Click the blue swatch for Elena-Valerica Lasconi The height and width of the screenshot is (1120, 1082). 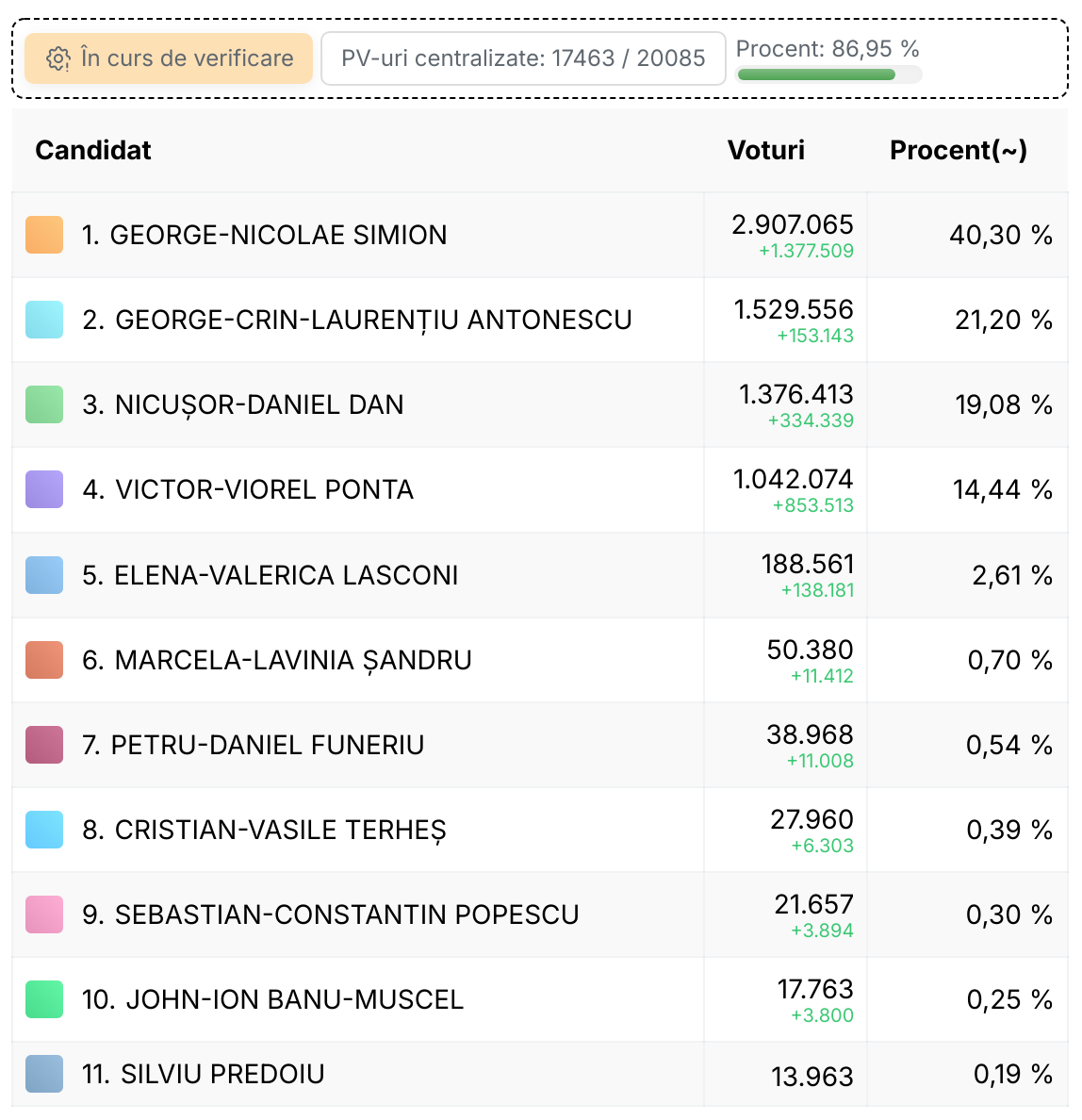pyautogui.click(x=44, y=575)
